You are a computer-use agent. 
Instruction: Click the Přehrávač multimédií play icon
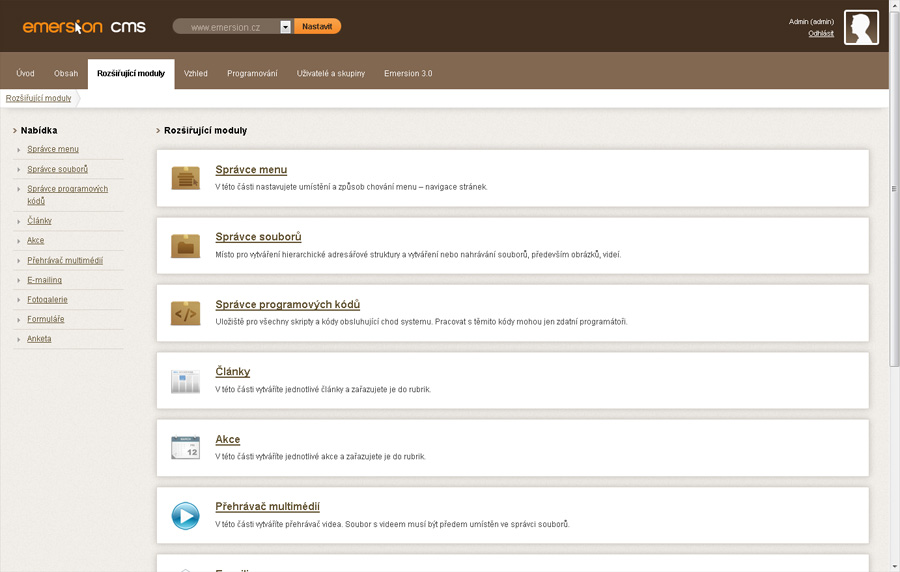[x=185, y=515]
